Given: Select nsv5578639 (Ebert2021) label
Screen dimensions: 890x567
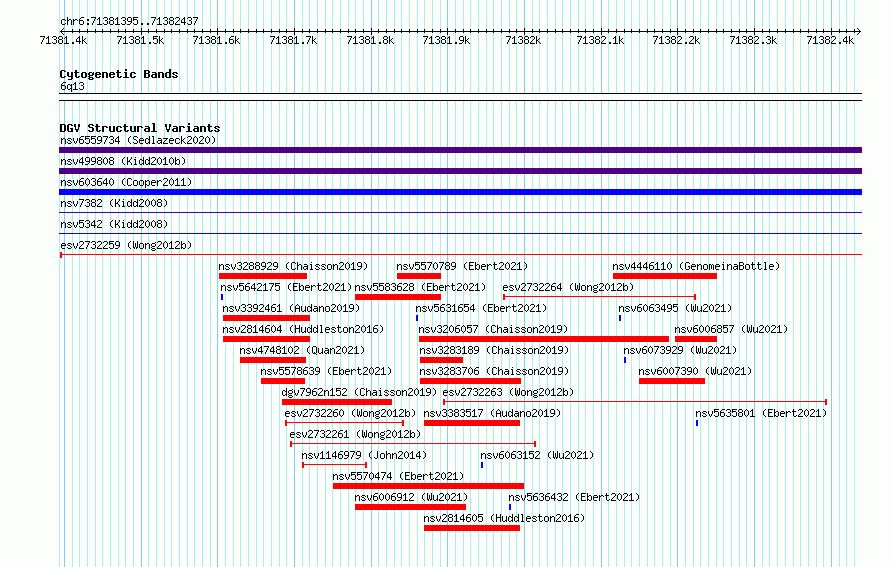Looking at the screenshot, I should [326, 371].
